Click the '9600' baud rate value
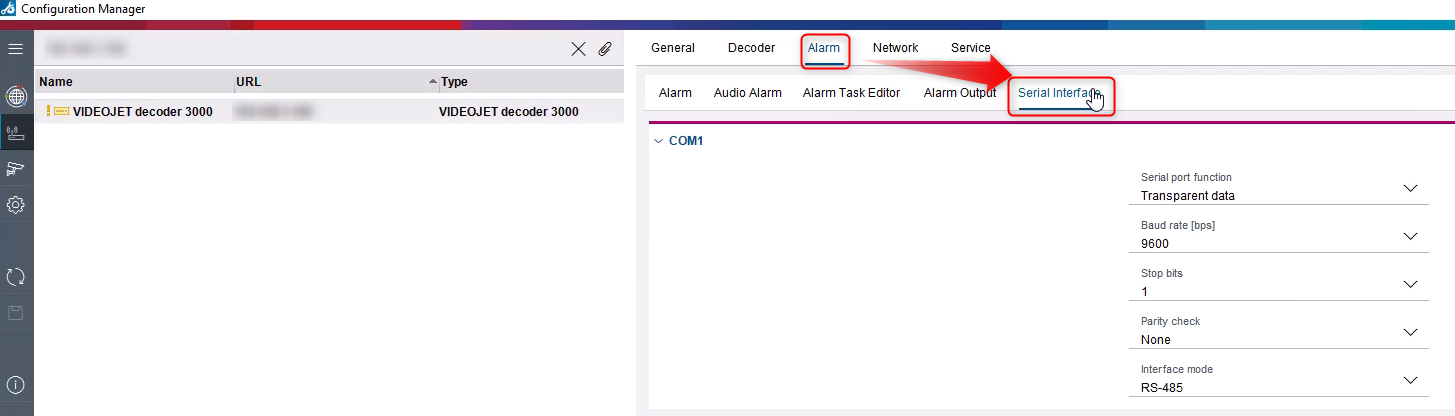1455x416 pixels. tap(1155, 244)
